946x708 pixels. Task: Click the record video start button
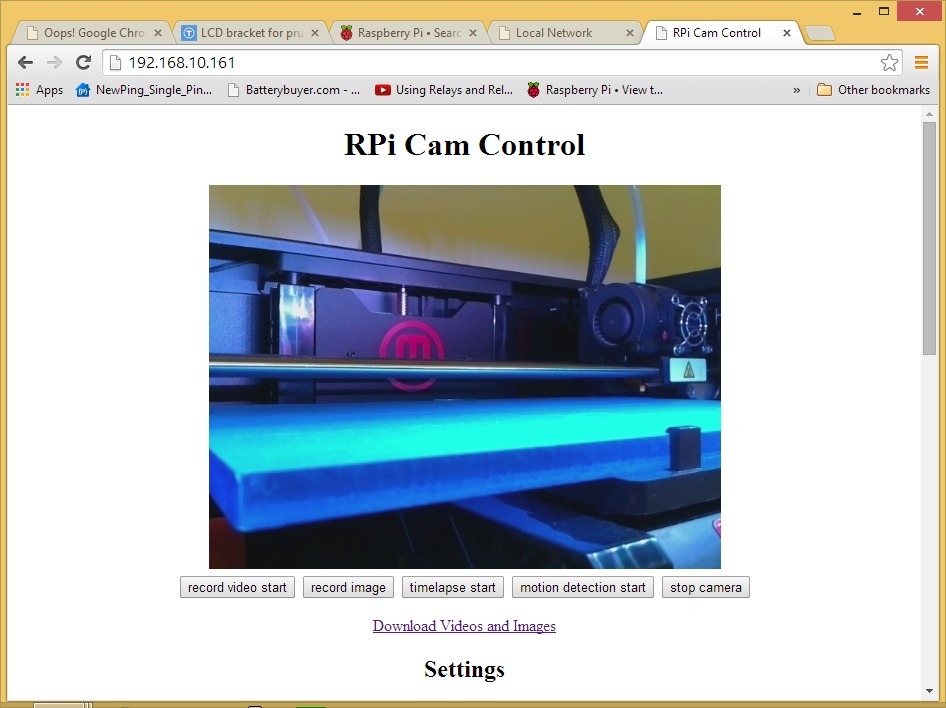[x=237, y=587]
